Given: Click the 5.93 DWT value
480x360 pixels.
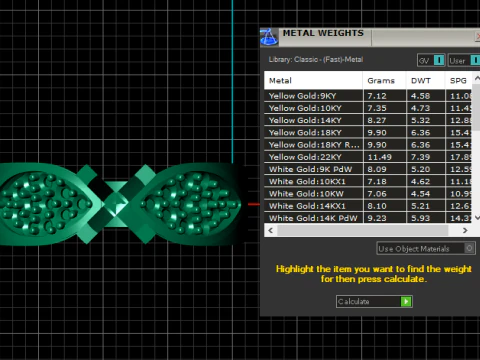Looking at the screenshot, I should point(420,218).
